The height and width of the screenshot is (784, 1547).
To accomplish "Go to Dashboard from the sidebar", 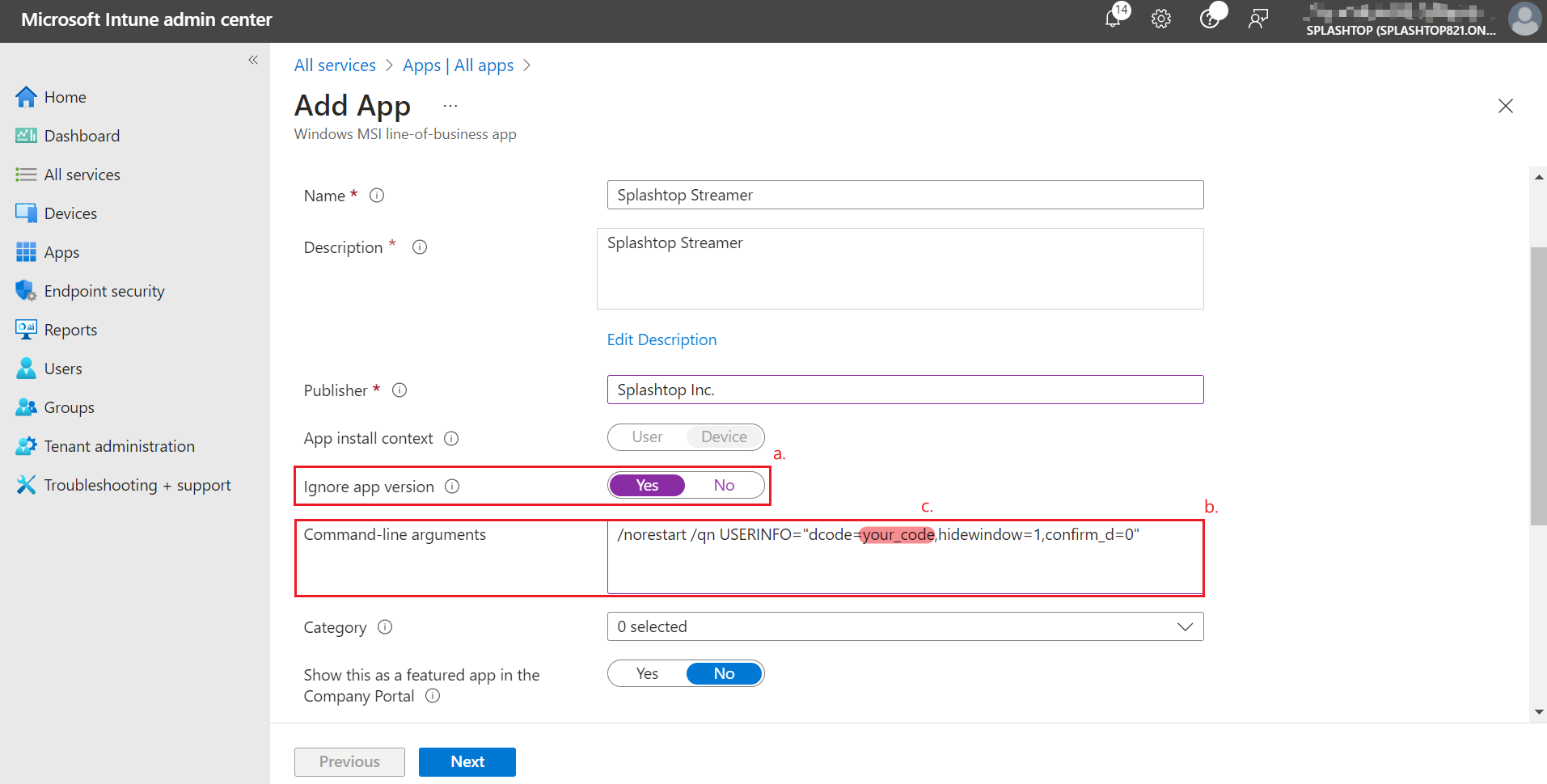I will click(x=82, y=135).
